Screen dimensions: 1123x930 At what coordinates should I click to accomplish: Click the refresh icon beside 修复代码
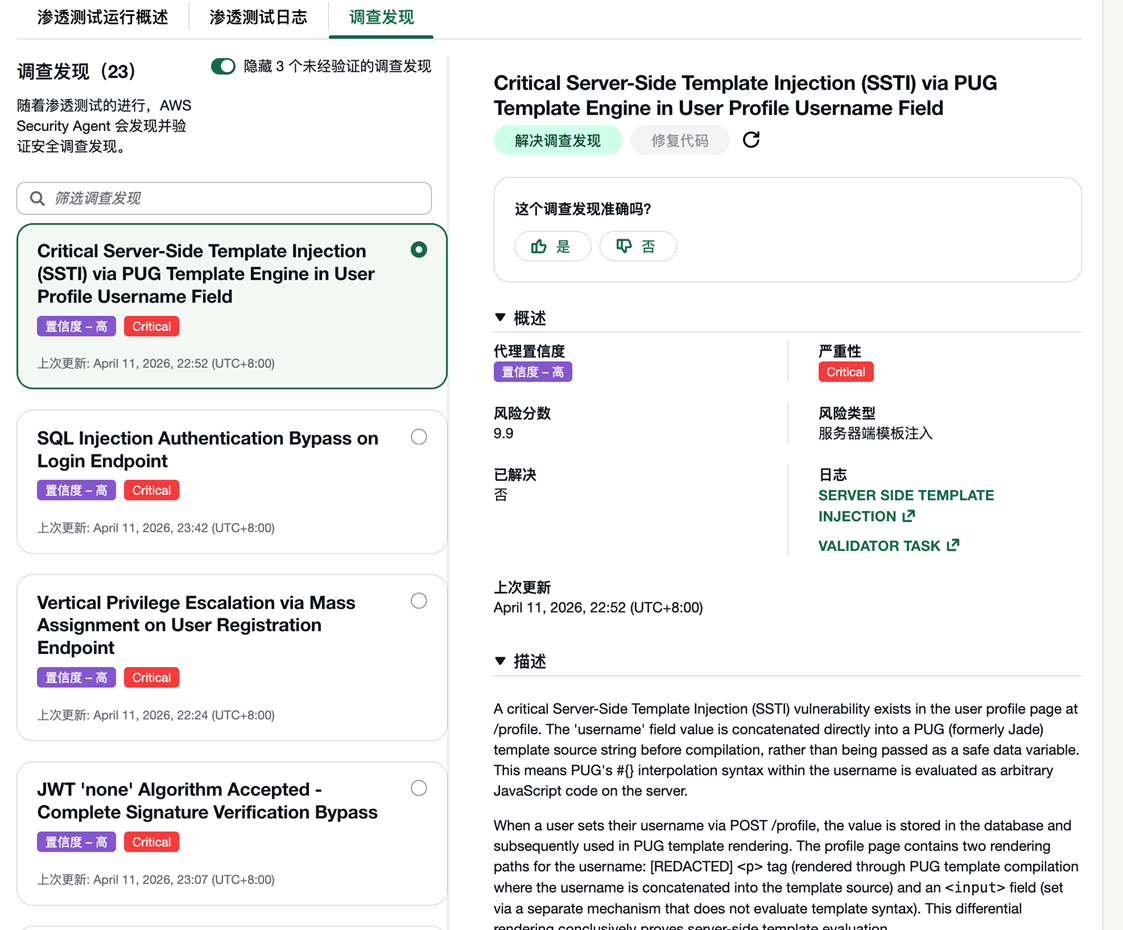click(751, 140)
